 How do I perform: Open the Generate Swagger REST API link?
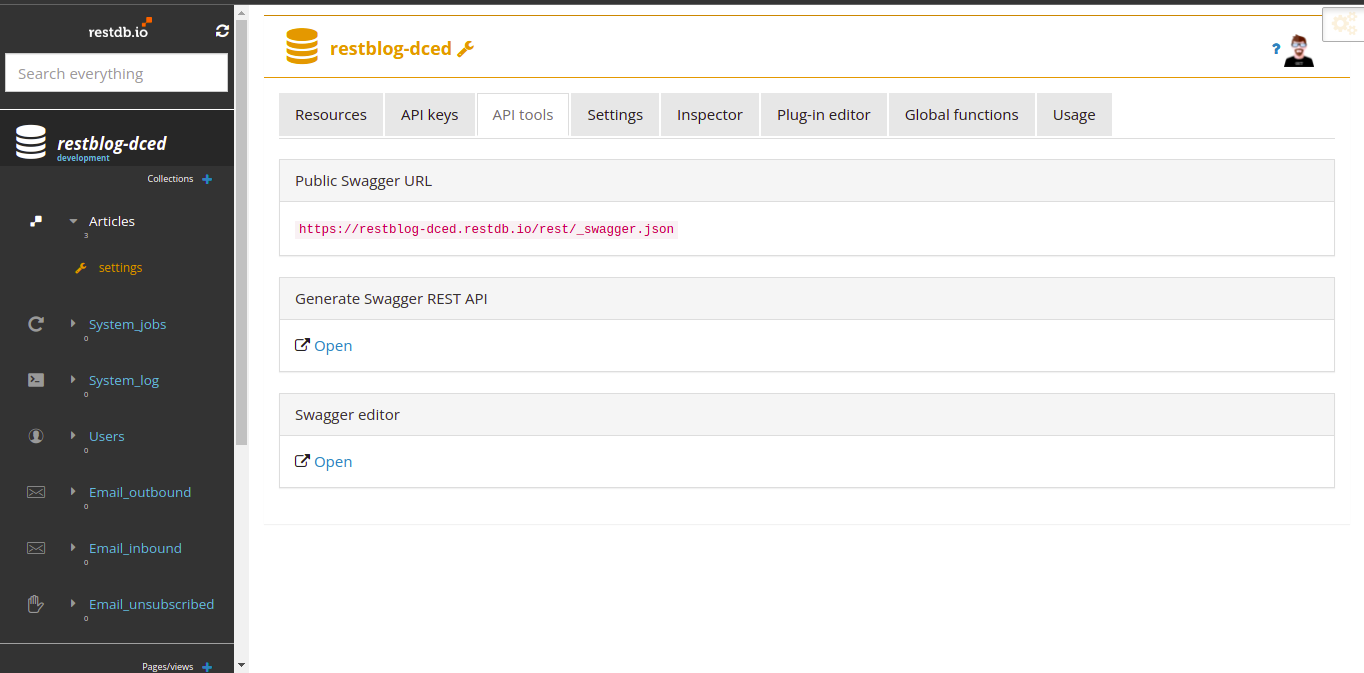333,345
